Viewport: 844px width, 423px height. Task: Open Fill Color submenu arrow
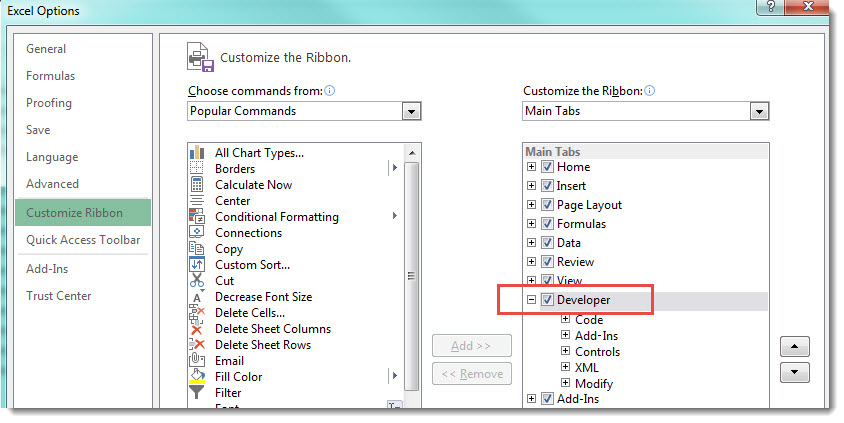pos(395,376)
